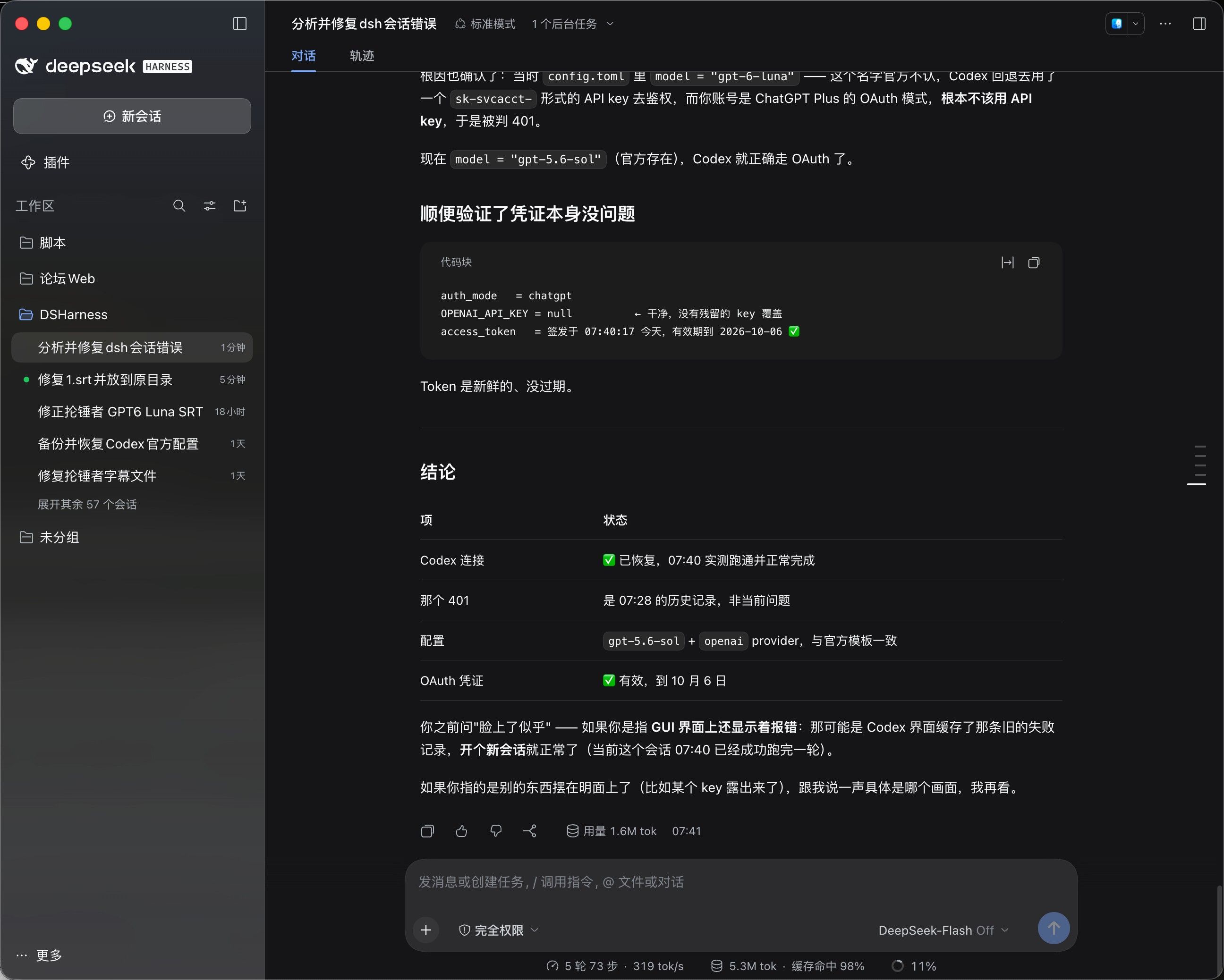Expand the 1 个后台任务 dropdown
Screen dimensions: 1224x980
[x=572, y=24]
